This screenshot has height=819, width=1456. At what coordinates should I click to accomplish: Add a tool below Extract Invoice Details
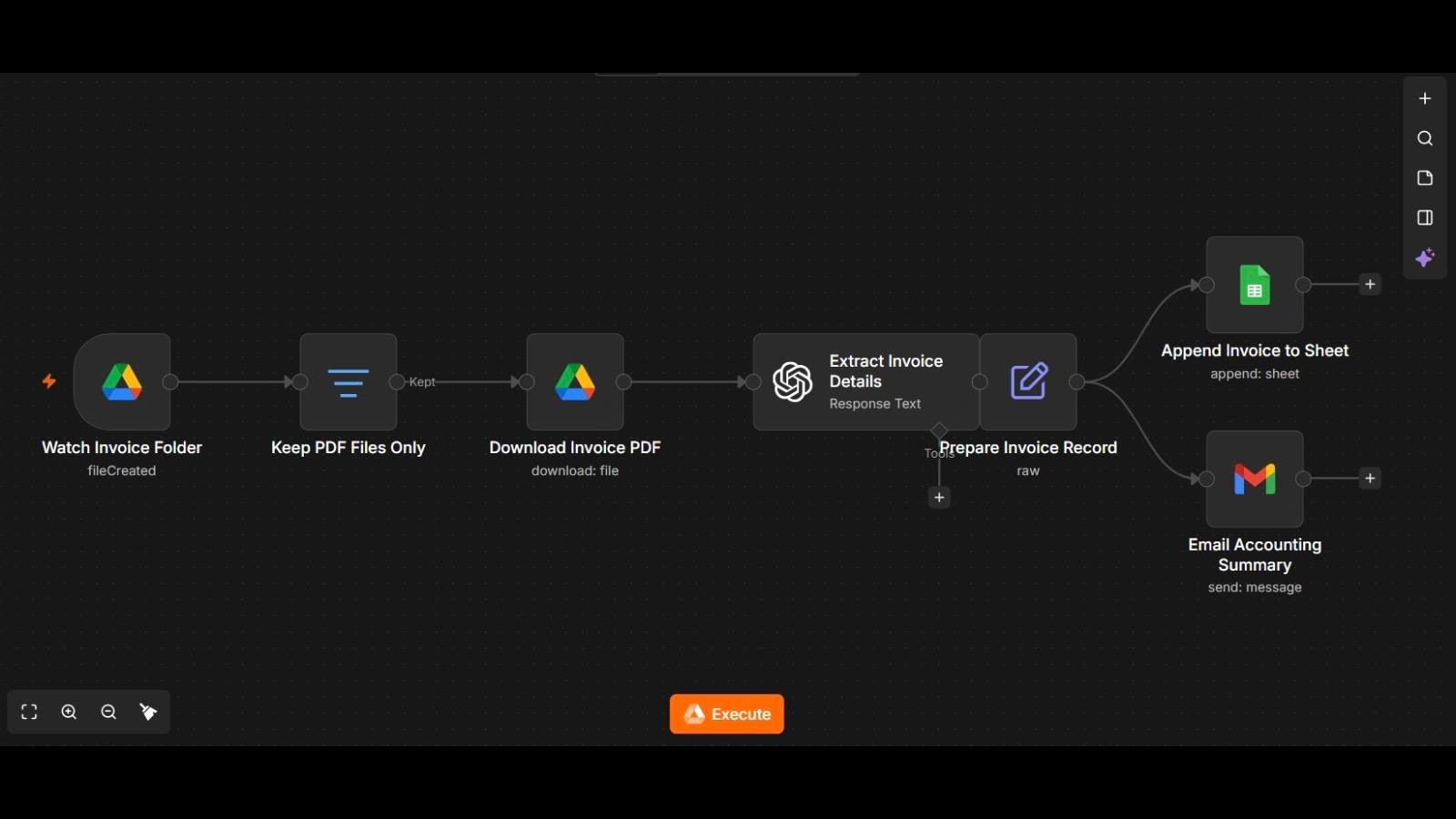939,498
